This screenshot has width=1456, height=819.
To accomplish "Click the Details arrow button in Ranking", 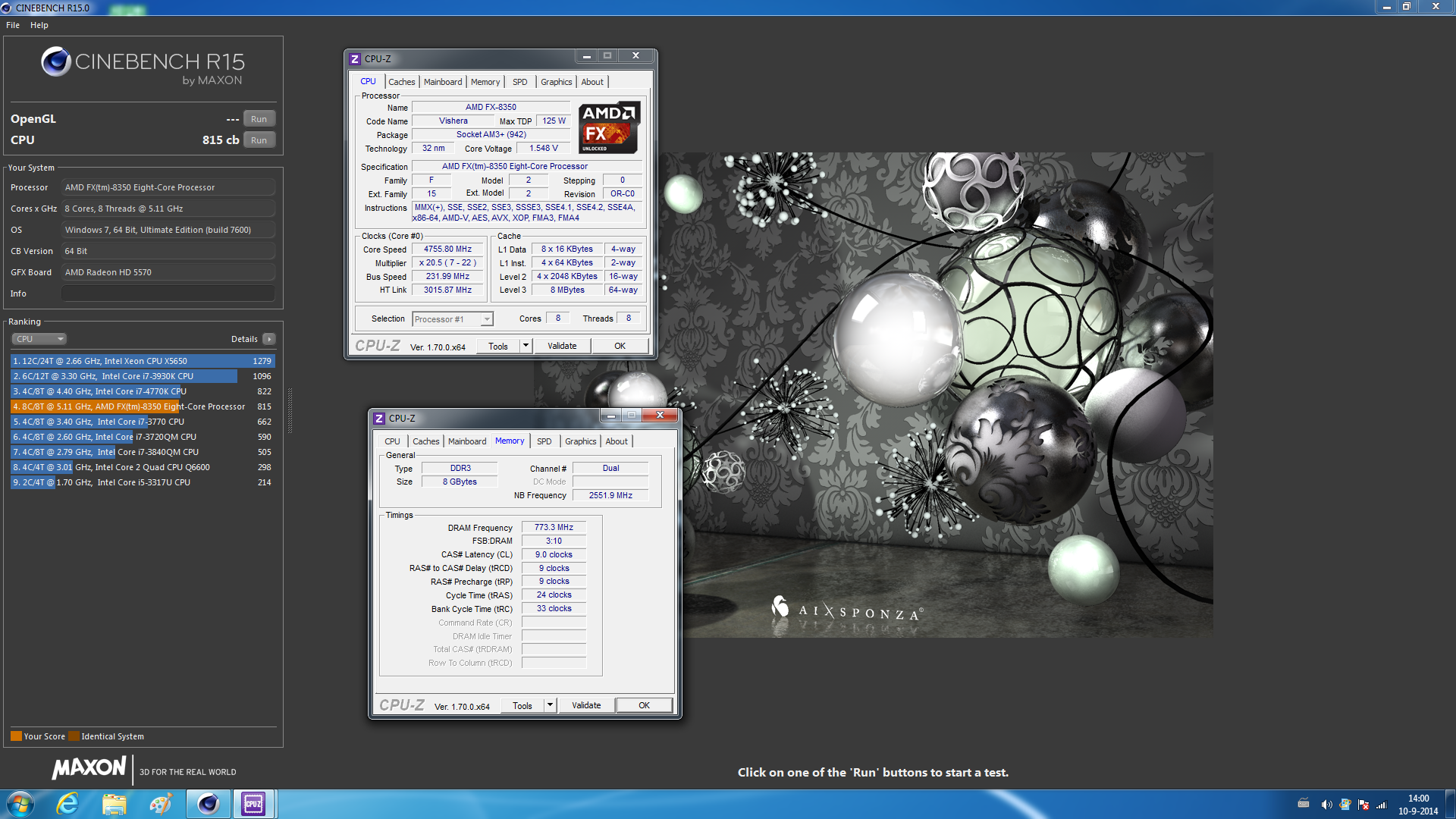I will click(269, 339).
